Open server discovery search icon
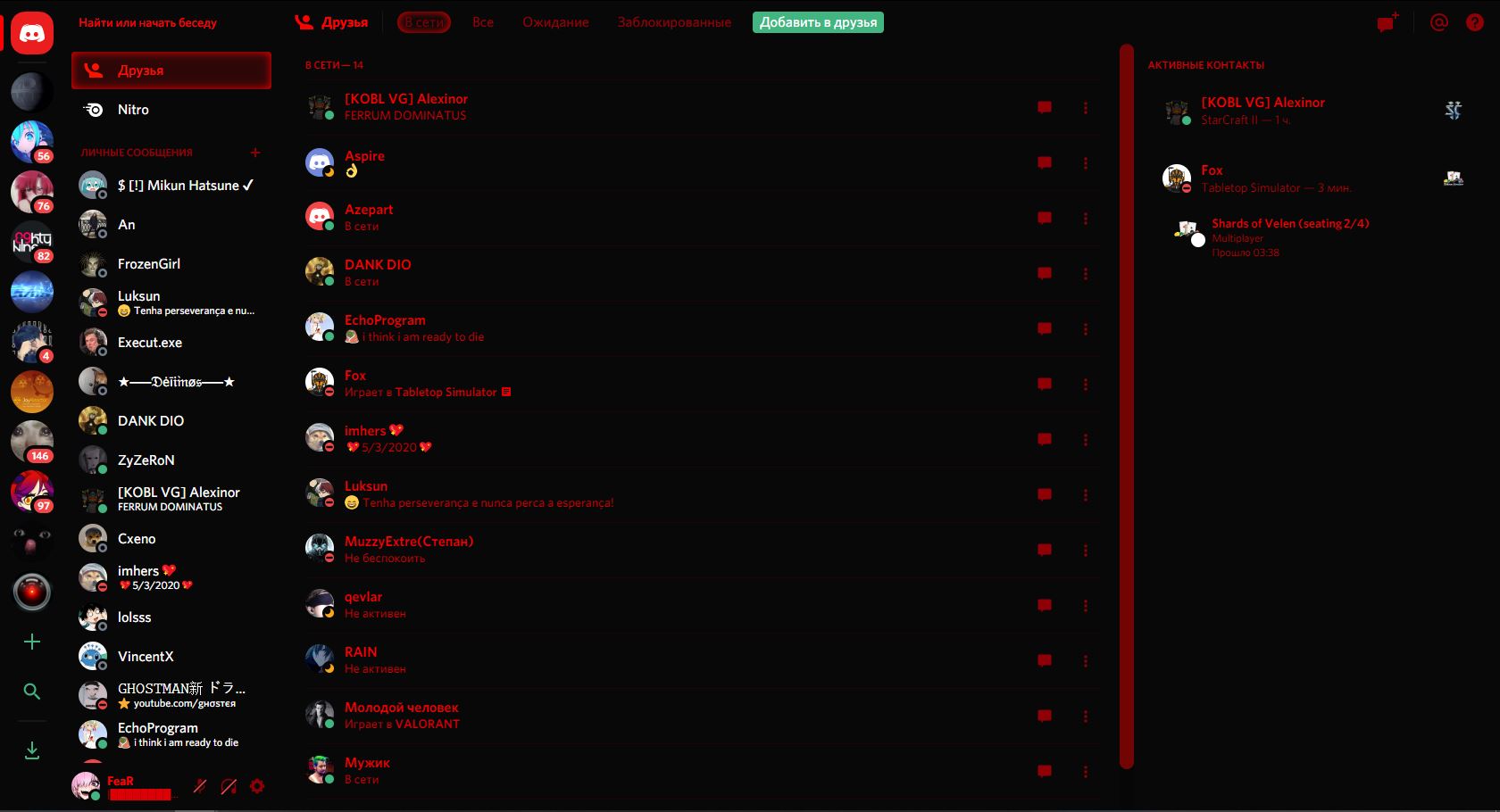This screenshot has width=1500, height=812. [x=32, y=692]
